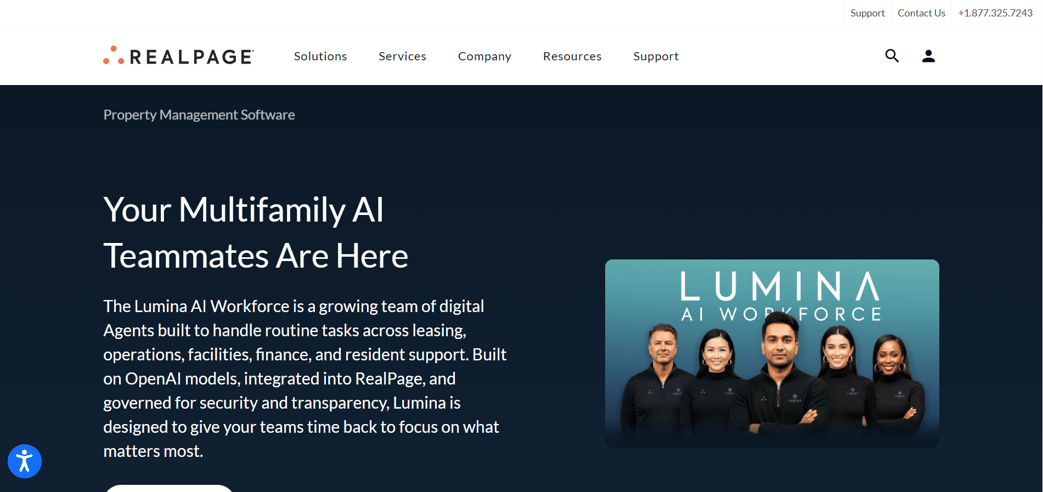Click the LUMINA title inside the banner
1043x492 pixels.
(x=780, y=286)
